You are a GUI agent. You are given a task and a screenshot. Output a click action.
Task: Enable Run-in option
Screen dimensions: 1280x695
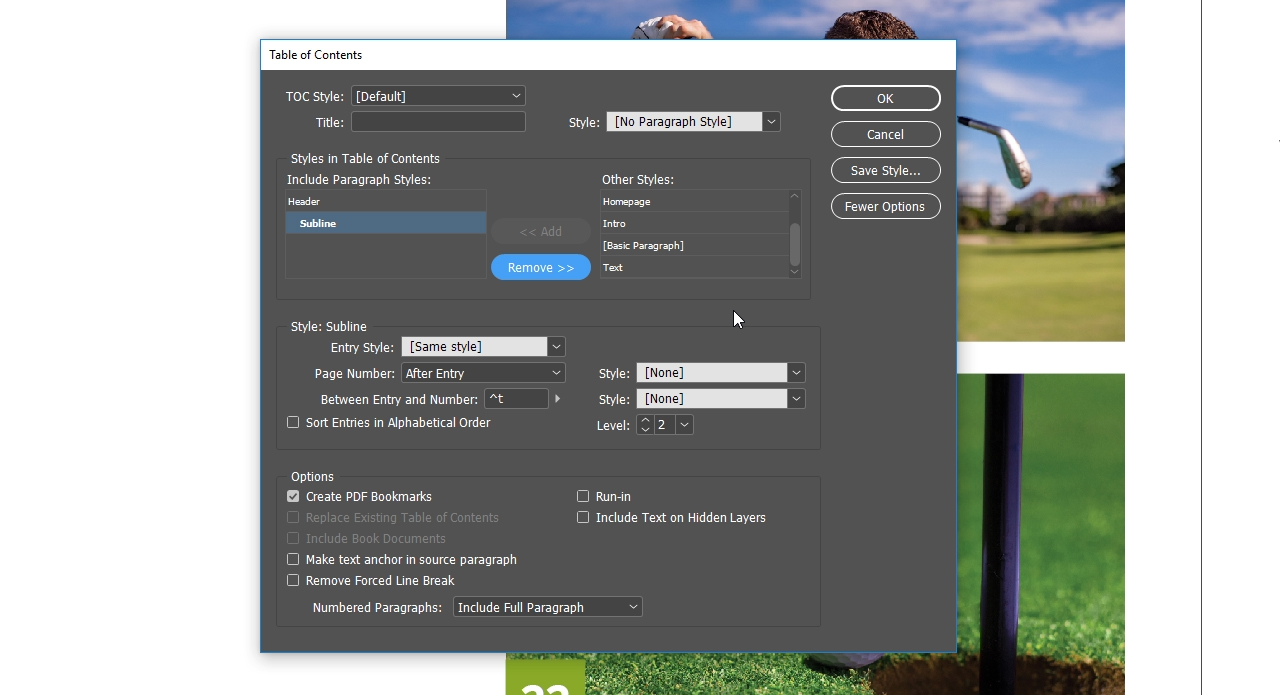coord(583,496)
